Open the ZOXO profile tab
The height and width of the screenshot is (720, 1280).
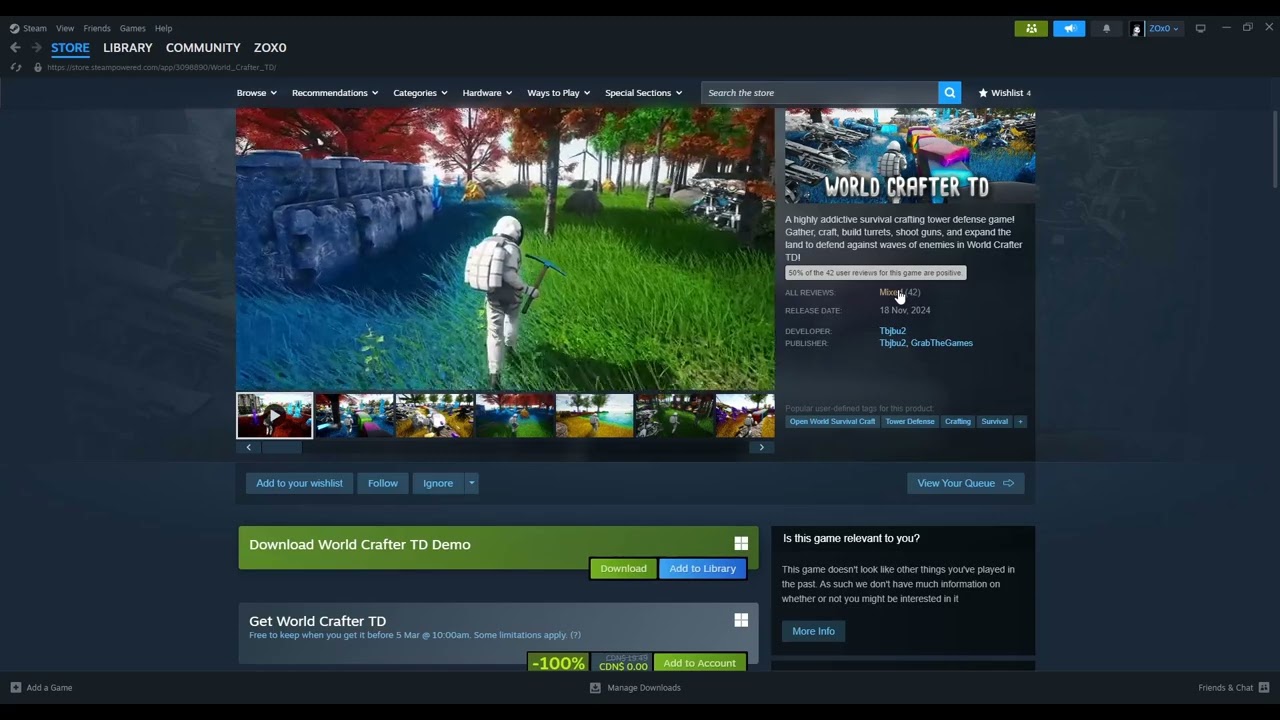[x=270, y=47]
